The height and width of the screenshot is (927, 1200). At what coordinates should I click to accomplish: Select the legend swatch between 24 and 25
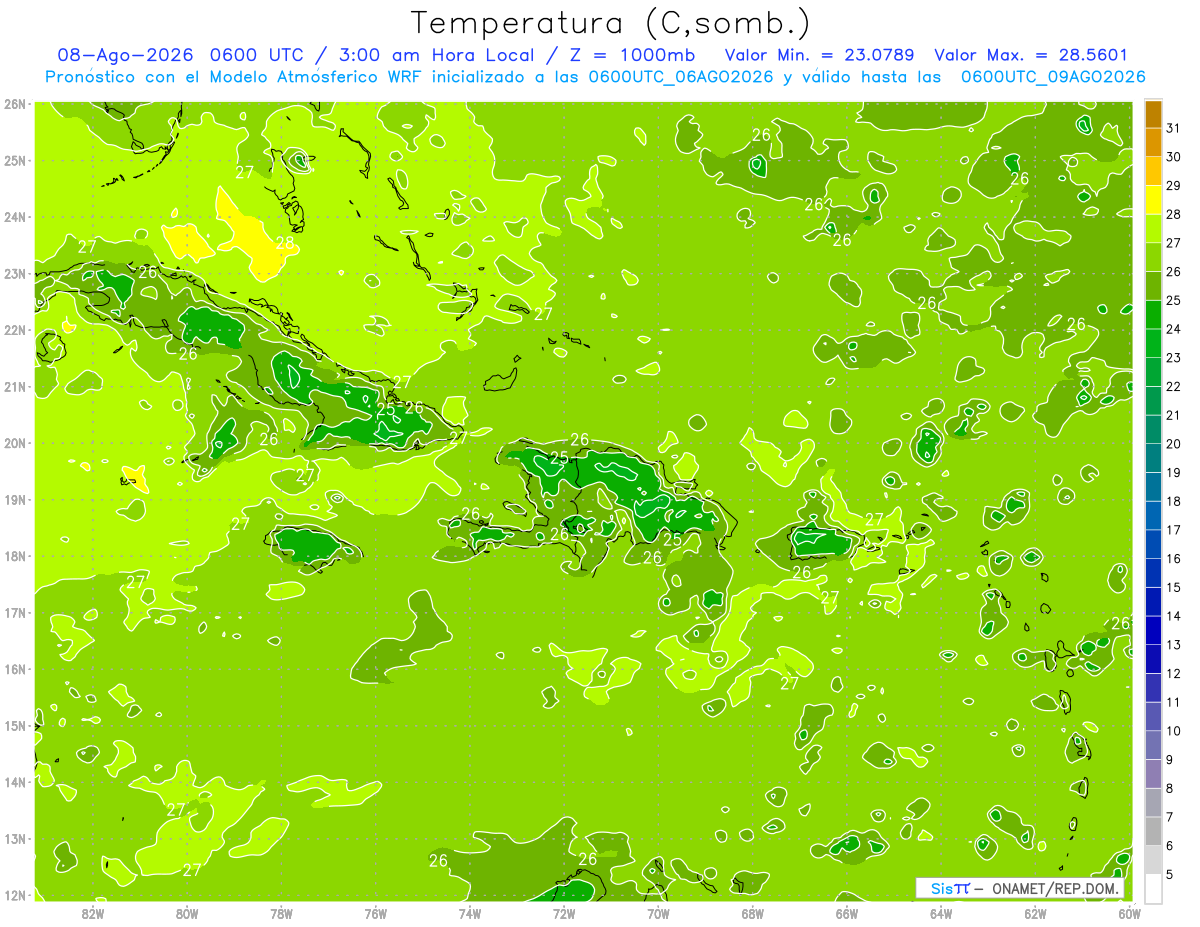pos(1153,314)
